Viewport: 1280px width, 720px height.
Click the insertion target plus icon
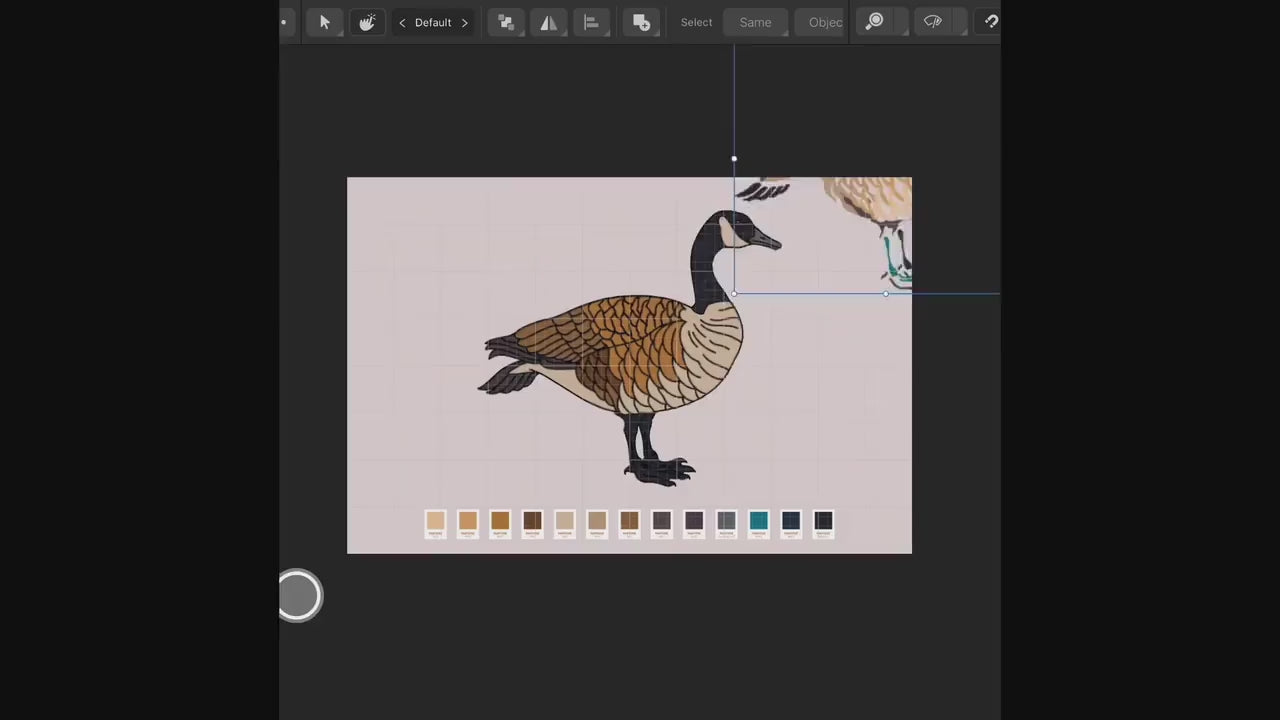641,22
